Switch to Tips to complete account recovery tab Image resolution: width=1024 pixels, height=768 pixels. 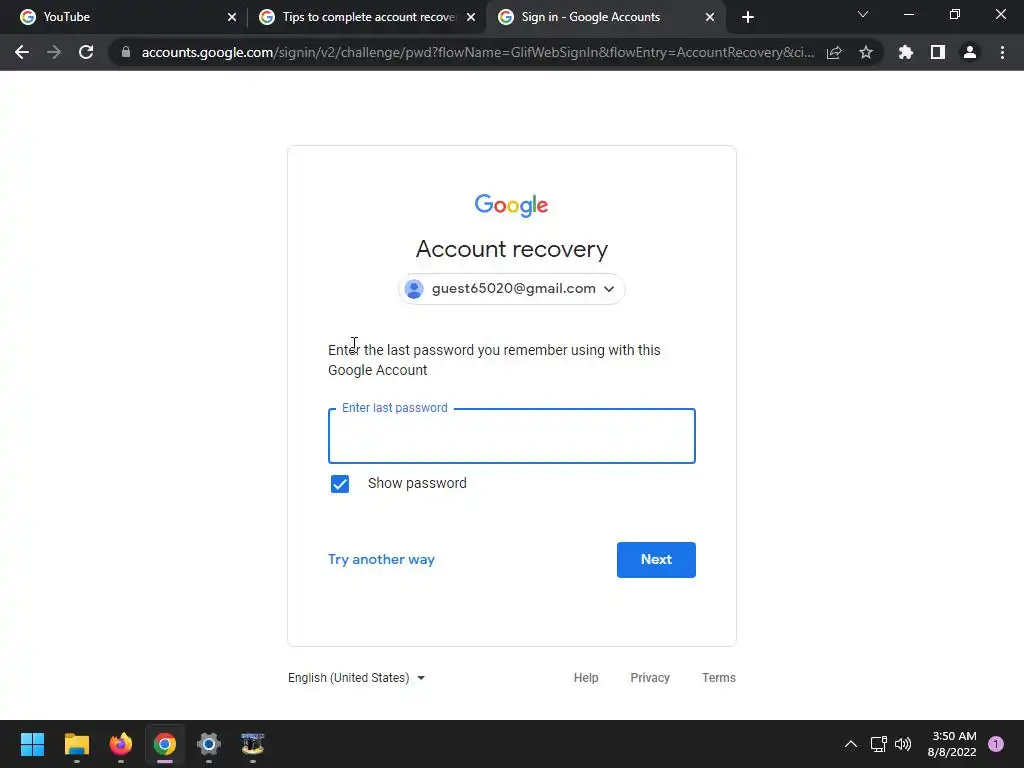(x=368, y=17)
